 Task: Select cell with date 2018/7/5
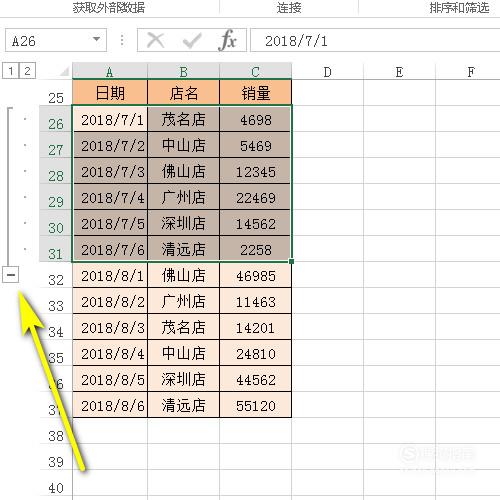point(110,223)
